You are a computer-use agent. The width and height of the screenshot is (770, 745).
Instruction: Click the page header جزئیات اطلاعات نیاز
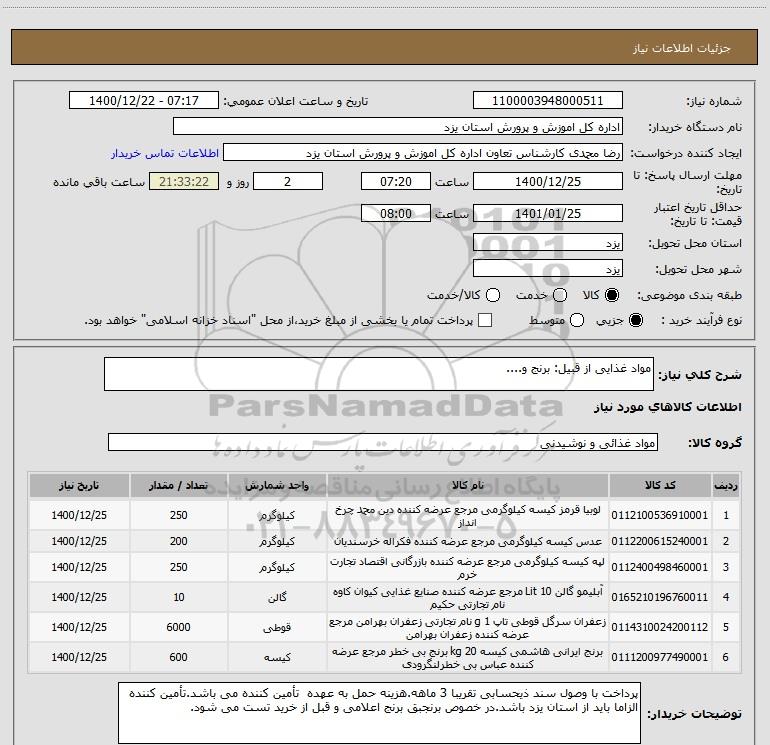[682, 48]
